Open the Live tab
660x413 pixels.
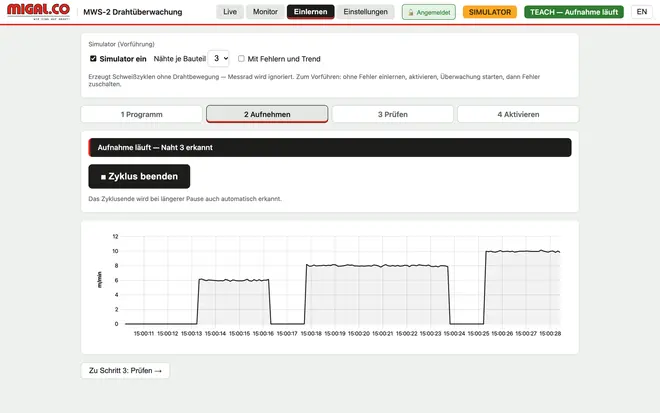pyautogui.click(x=230, y=12)
